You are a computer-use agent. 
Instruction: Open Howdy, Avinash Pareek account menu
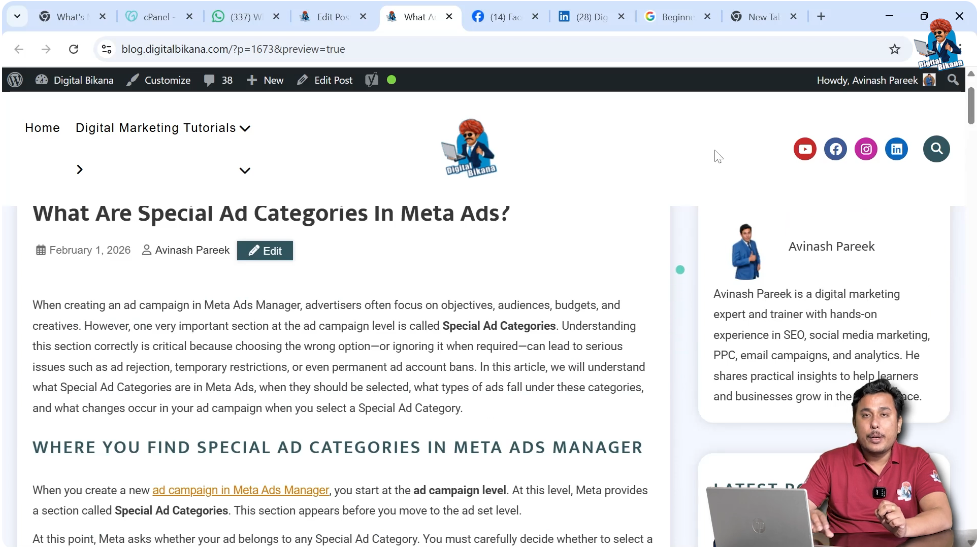click(x=876, y=80)
